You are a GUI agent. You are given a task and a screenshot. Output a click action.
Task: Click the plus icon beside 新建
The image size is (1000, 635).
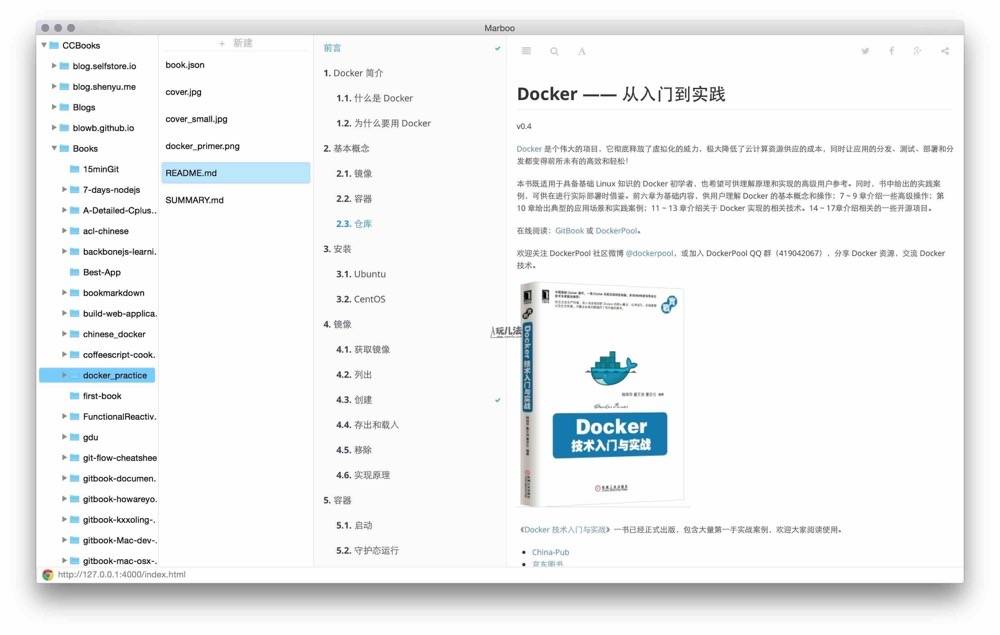pos(222,43)
